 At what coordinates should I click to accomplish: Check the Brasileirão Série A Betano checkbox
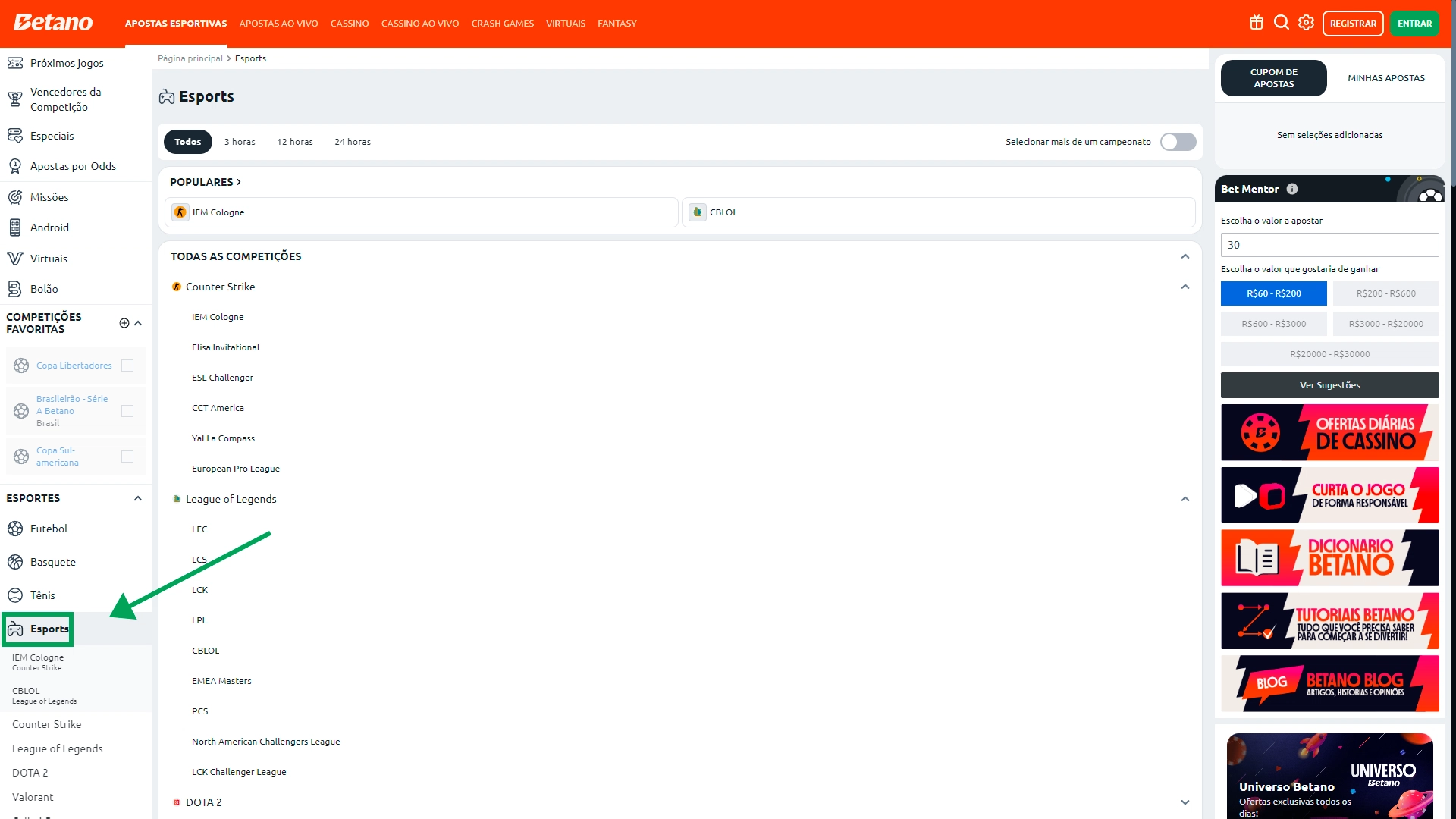tap(127, 411)
